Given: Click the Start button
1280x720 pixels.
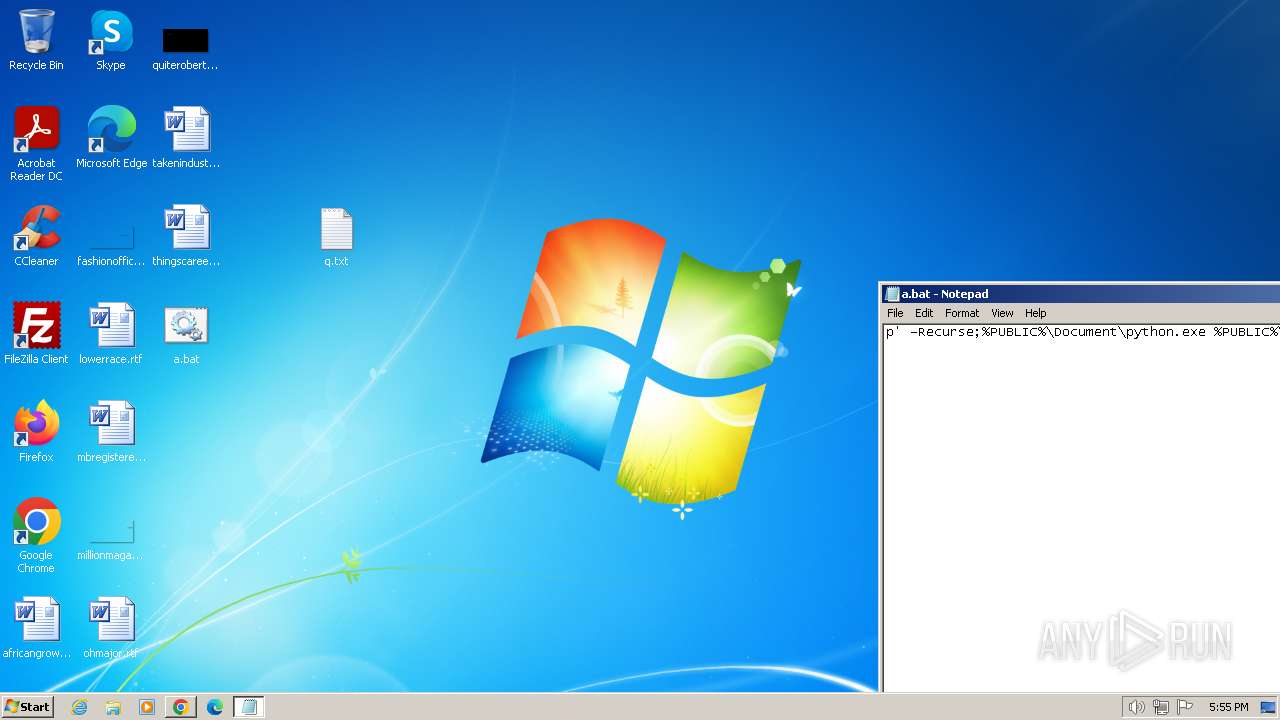Looking at the screenshot, I should [x=27, y=706].
